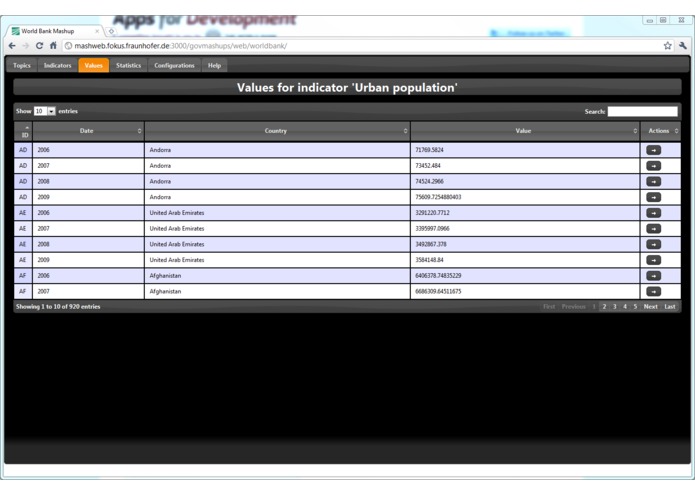Click action arrow for Andorra 2009 row
695x494 pixels.
point(653,197)
